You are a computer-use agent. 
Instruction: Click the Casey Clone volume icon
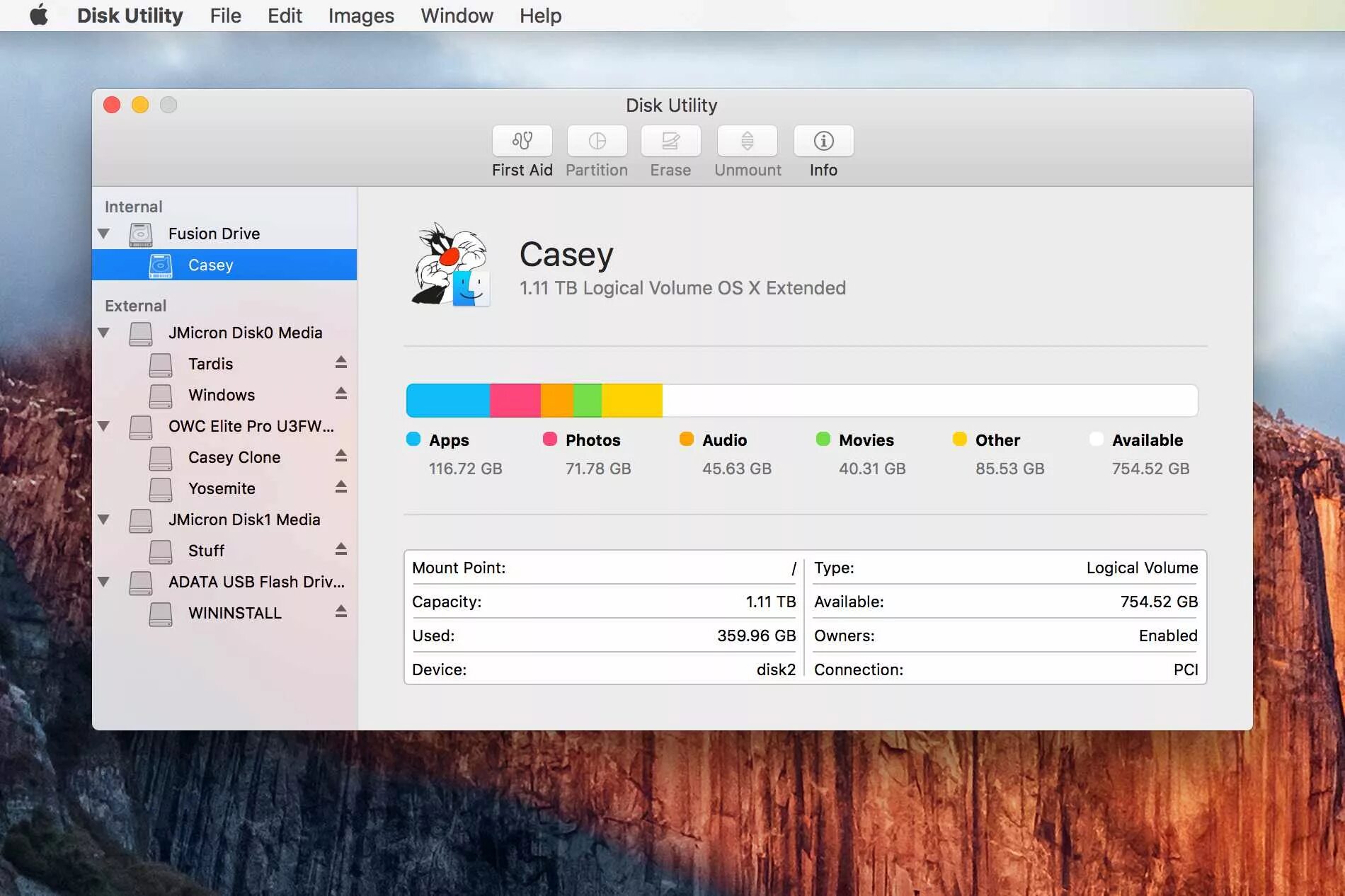161,458
